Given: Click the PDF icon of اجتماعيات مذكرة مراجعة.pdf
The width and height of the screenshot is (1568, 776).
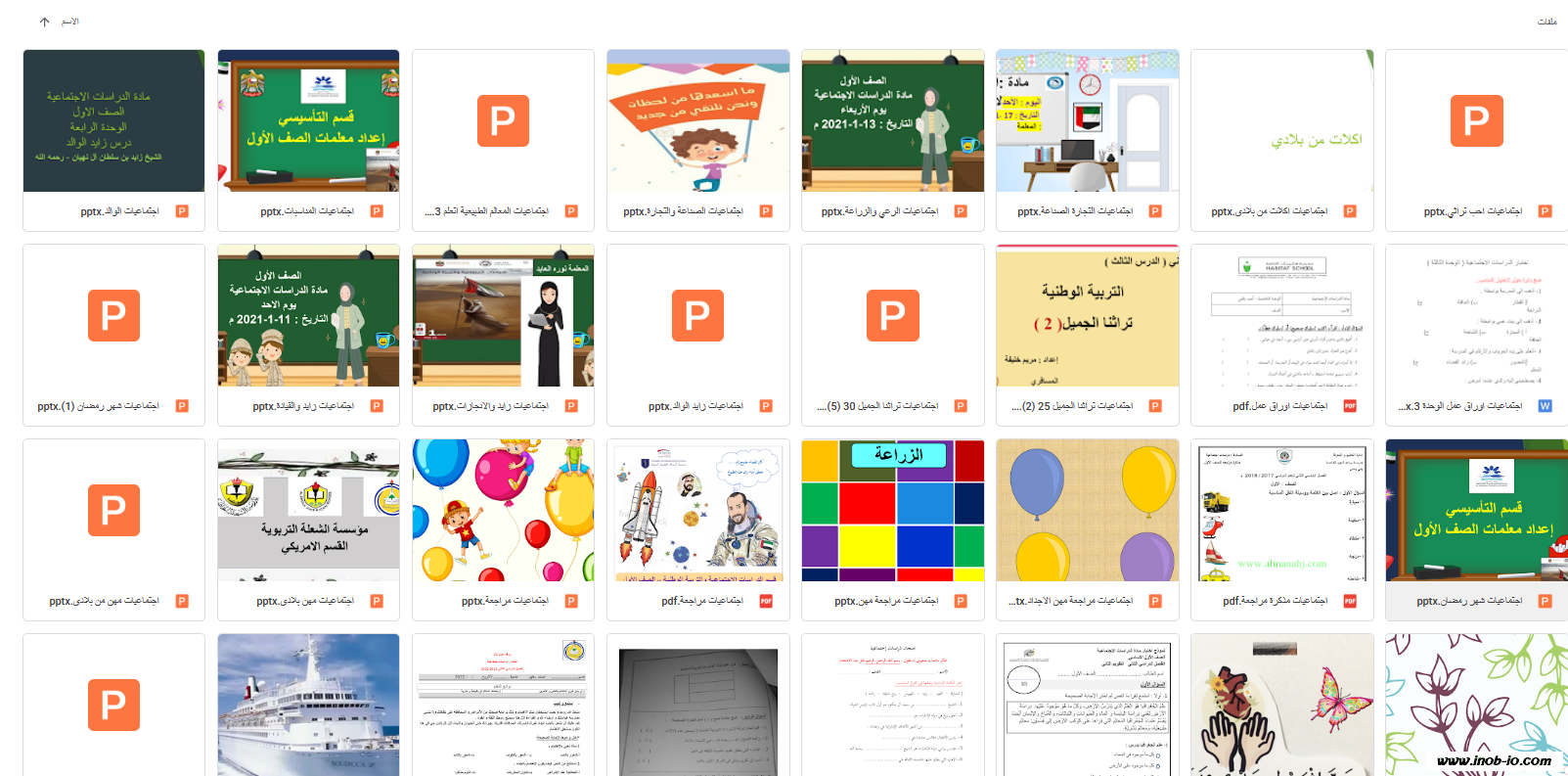Looking at the screenshot, I should 1351,601.
